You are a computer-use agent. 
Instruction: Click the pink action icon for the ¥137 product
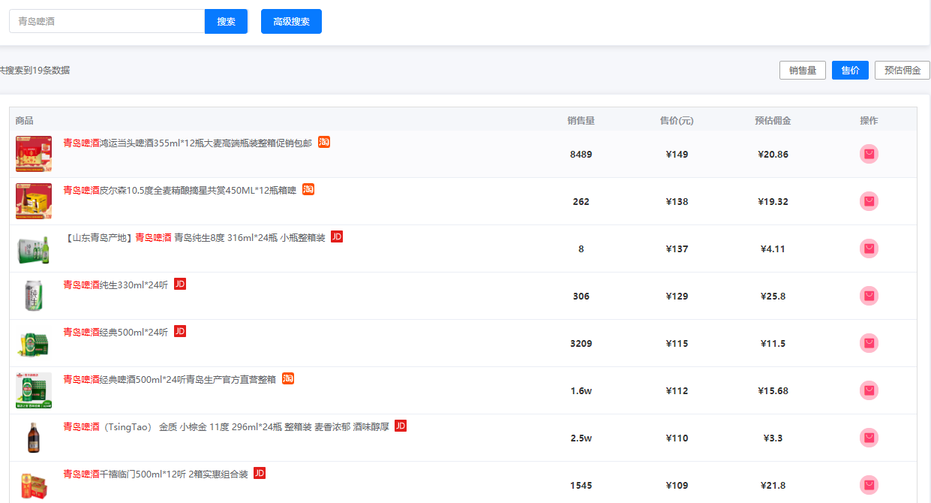[x=869, y=248]
